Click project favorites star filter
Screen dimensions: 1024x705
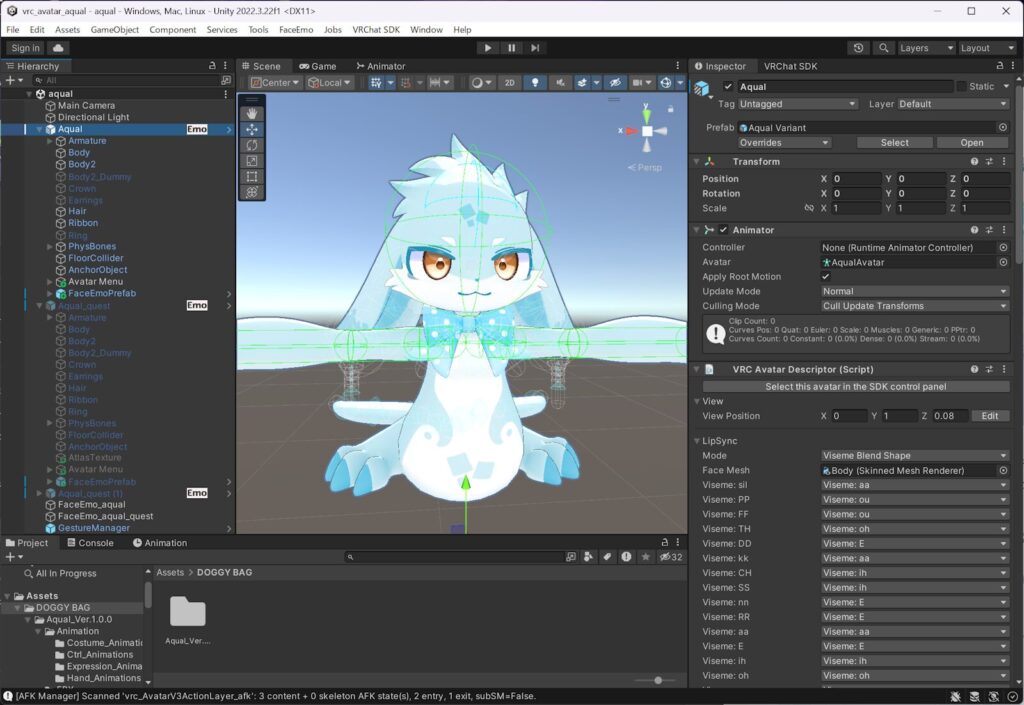pyautogui.click(x=645, y=557)
